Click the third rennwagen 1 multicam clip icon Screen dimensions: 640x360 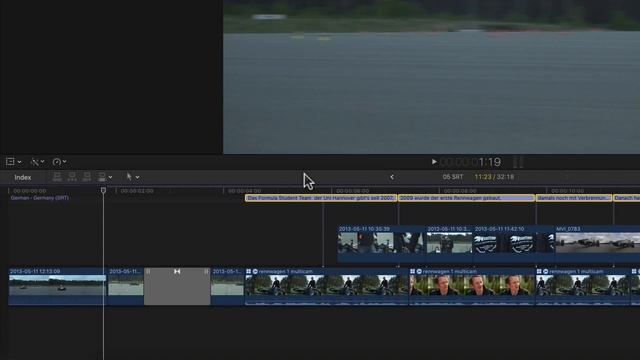pyautogui.click(x=539, y=271)
